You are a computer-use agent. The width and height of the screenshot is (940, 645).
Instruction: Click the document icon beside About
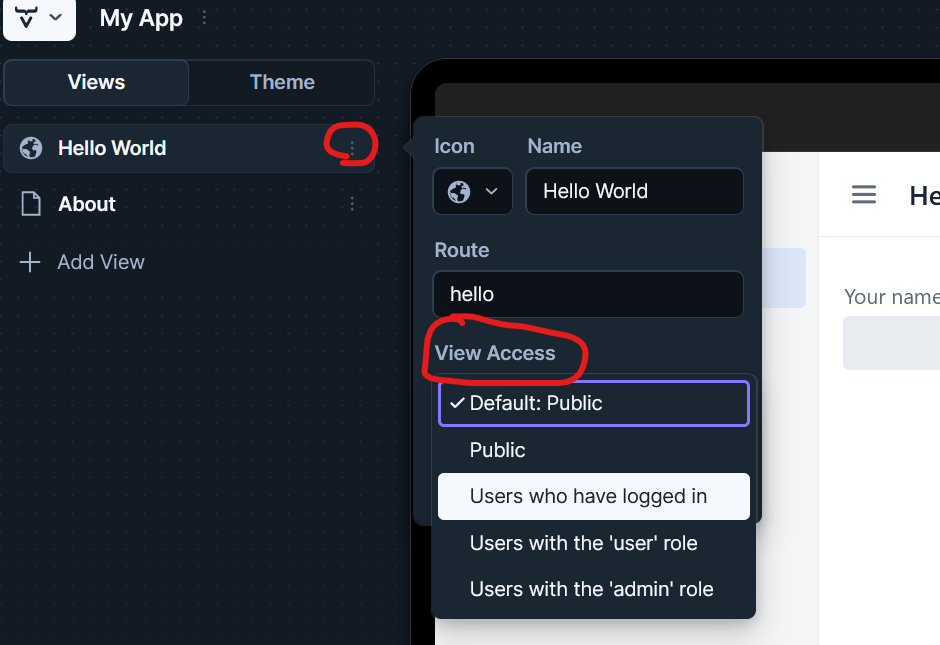(31, 204)
